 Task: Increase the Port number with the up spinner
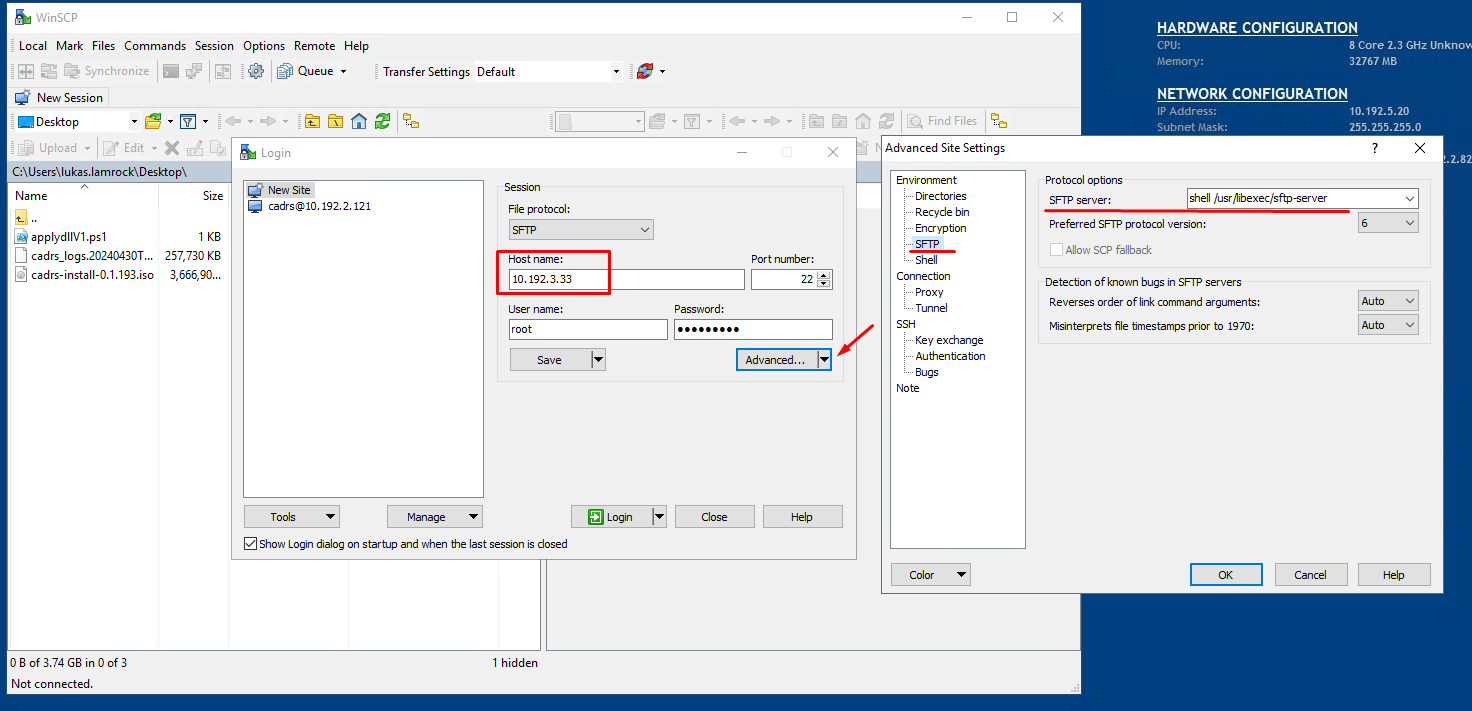coord(824,275)
